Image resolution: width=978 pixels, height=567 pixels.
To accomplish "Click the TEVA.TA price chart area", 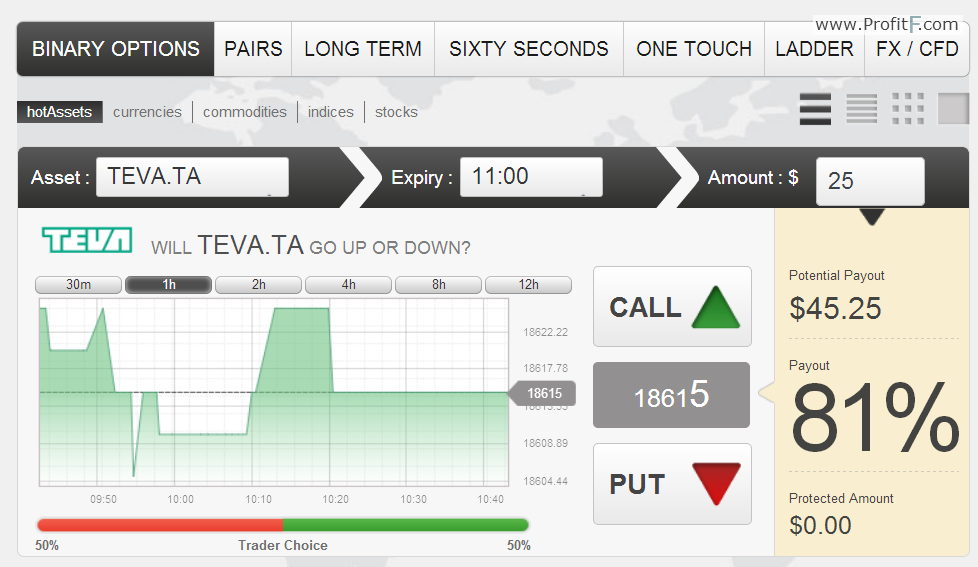I will 274,392.
